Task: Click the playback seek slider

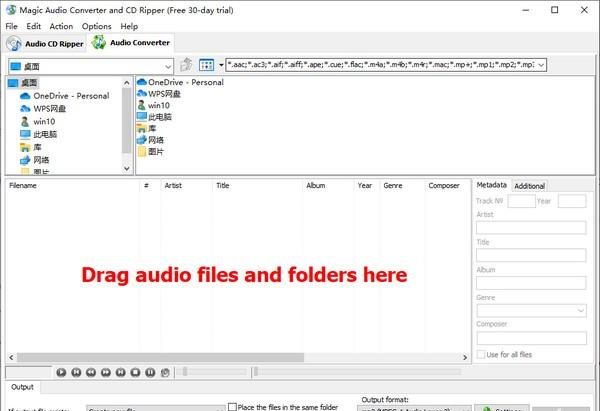Action: (x=357, y=372)
